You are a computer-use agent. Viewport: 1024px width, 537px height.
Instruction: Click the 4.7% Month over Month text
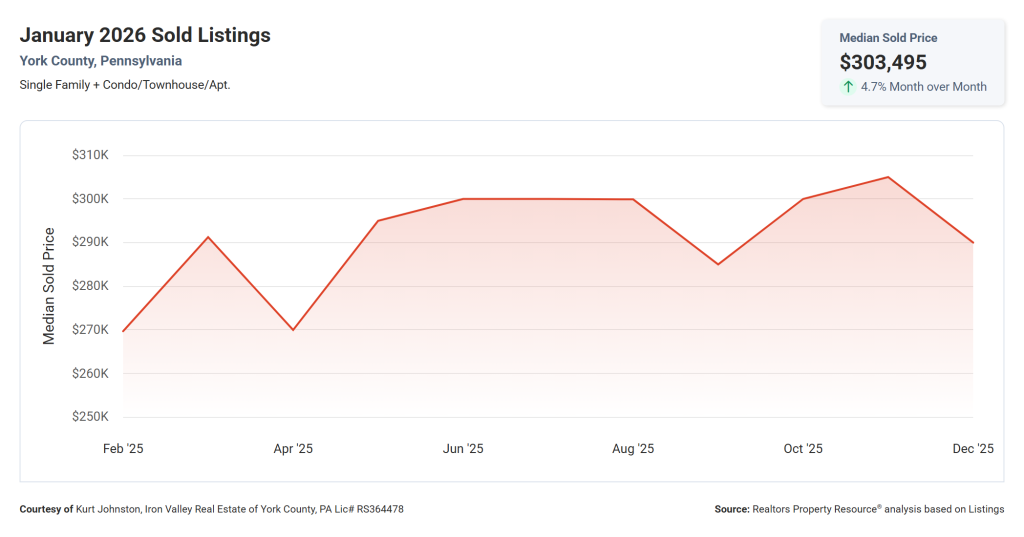coord(923,87)
